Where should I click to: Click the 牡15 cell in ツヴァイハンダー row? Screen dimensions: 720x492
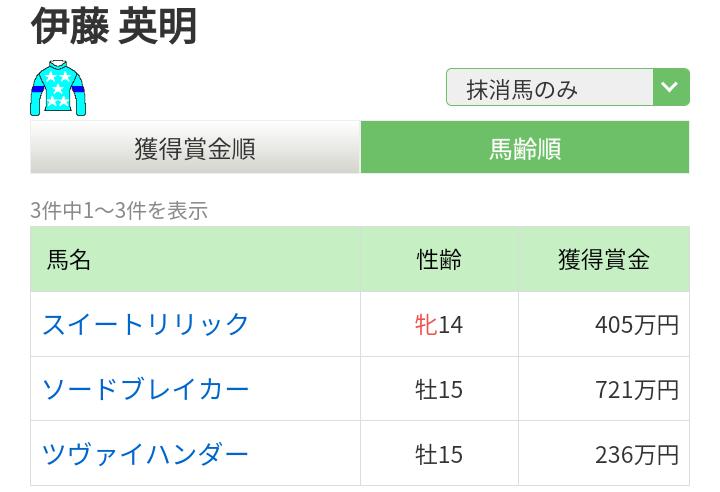pos(439,454)
